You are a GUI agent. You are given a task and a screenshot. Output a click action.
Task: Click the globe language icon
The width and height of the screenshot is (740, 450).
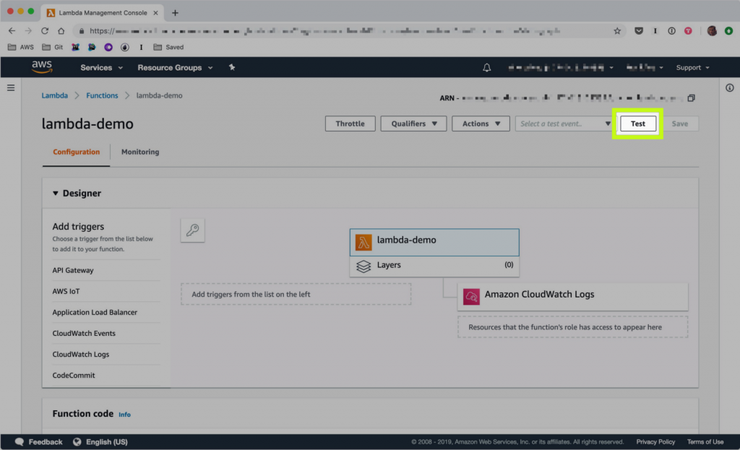(x=77, y=442)
